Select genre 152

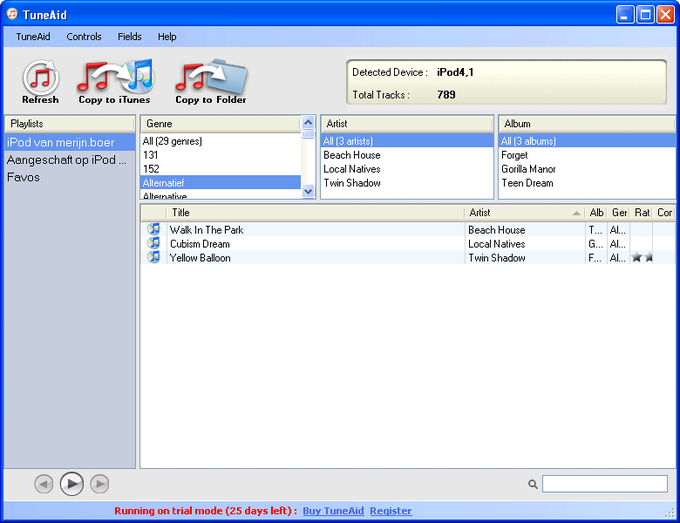coord(221,169)
